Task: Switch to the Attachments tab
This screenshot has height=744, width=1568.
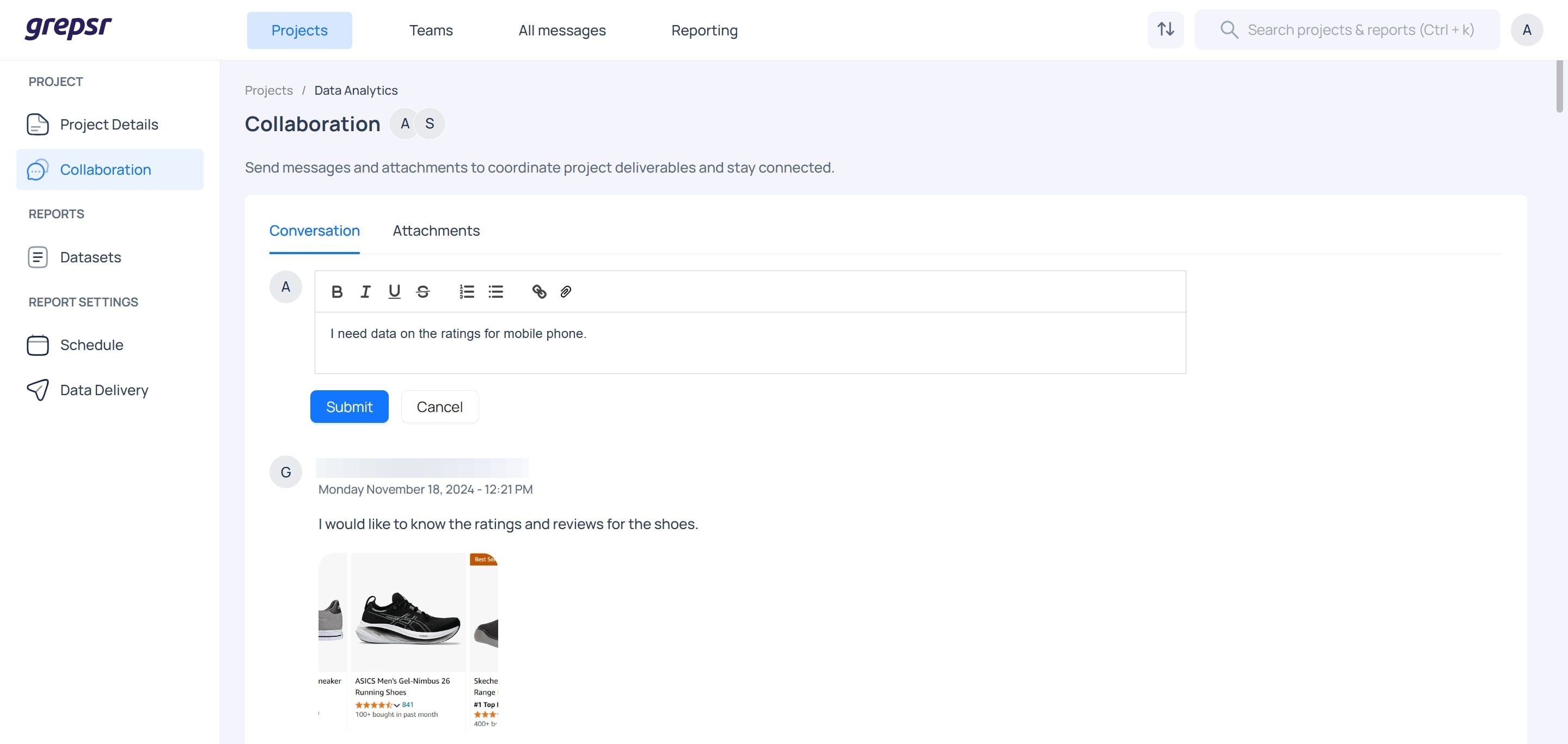Action: (x=436, y=231)
